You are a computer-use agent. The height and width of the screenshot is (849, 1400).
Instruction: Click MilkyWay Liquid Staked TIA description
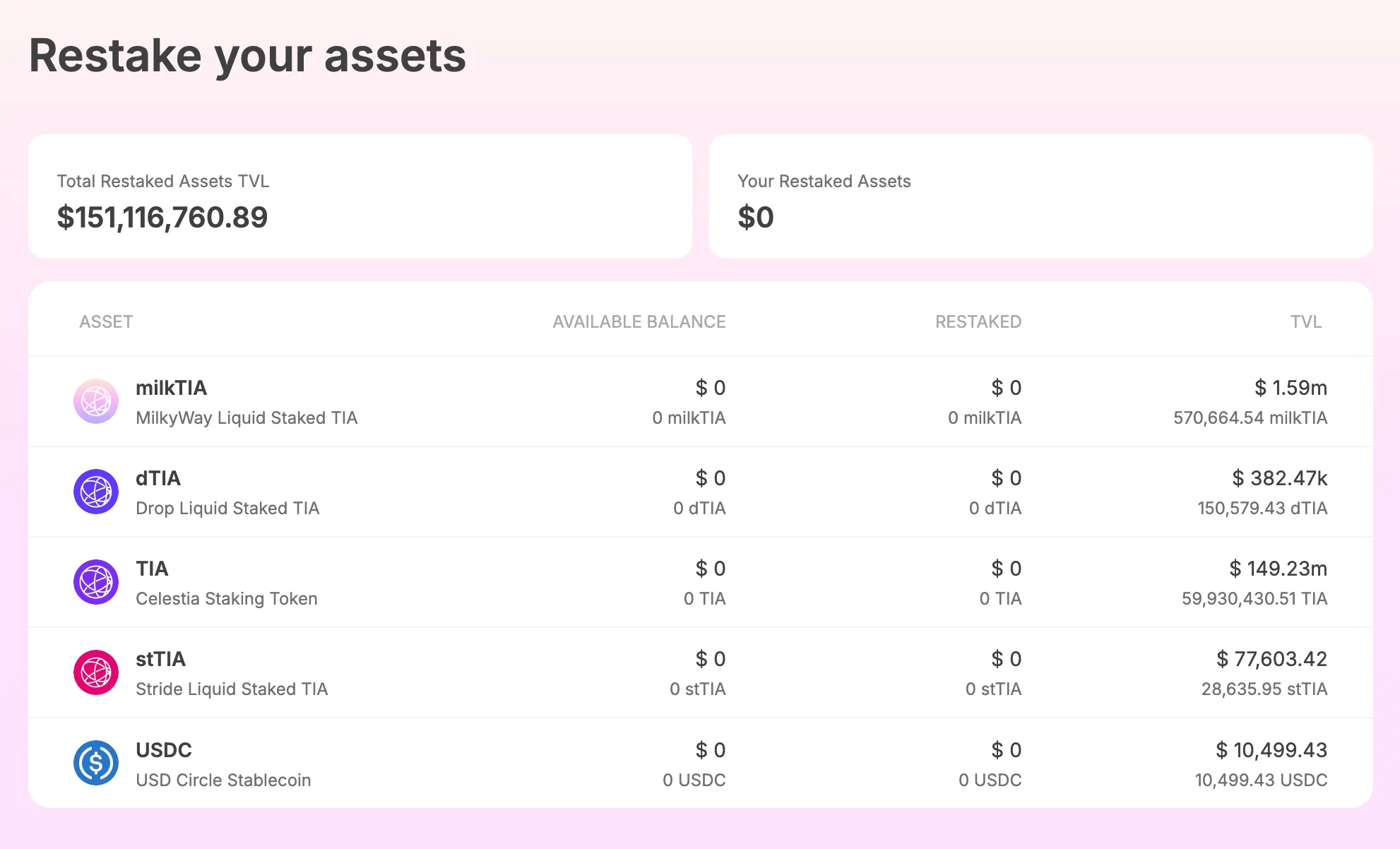(247, 417)
